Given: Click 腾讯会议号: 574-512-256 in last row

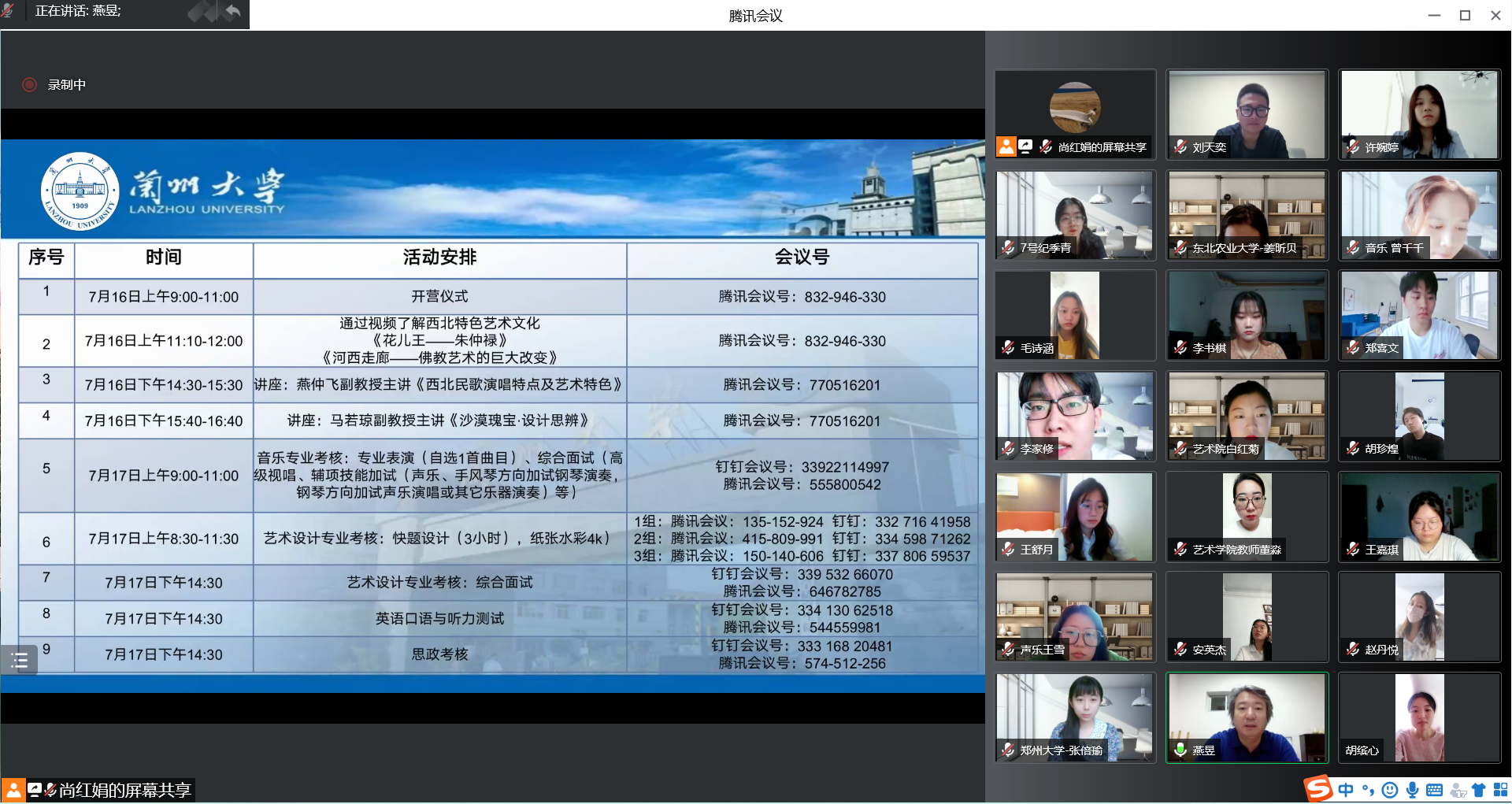Looking at the screenshot, I should [802, 664].
